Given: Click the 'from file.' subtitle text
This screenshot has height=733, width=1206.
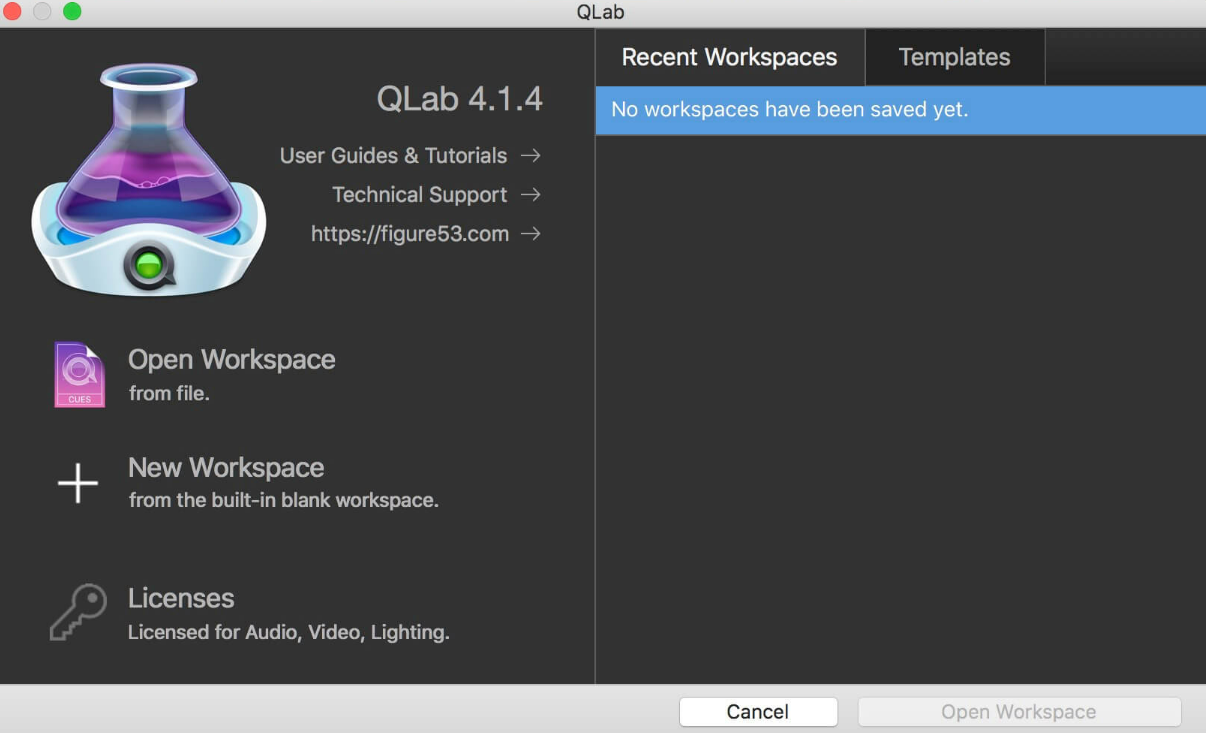Looking at the screenshot, I should 169,394.
